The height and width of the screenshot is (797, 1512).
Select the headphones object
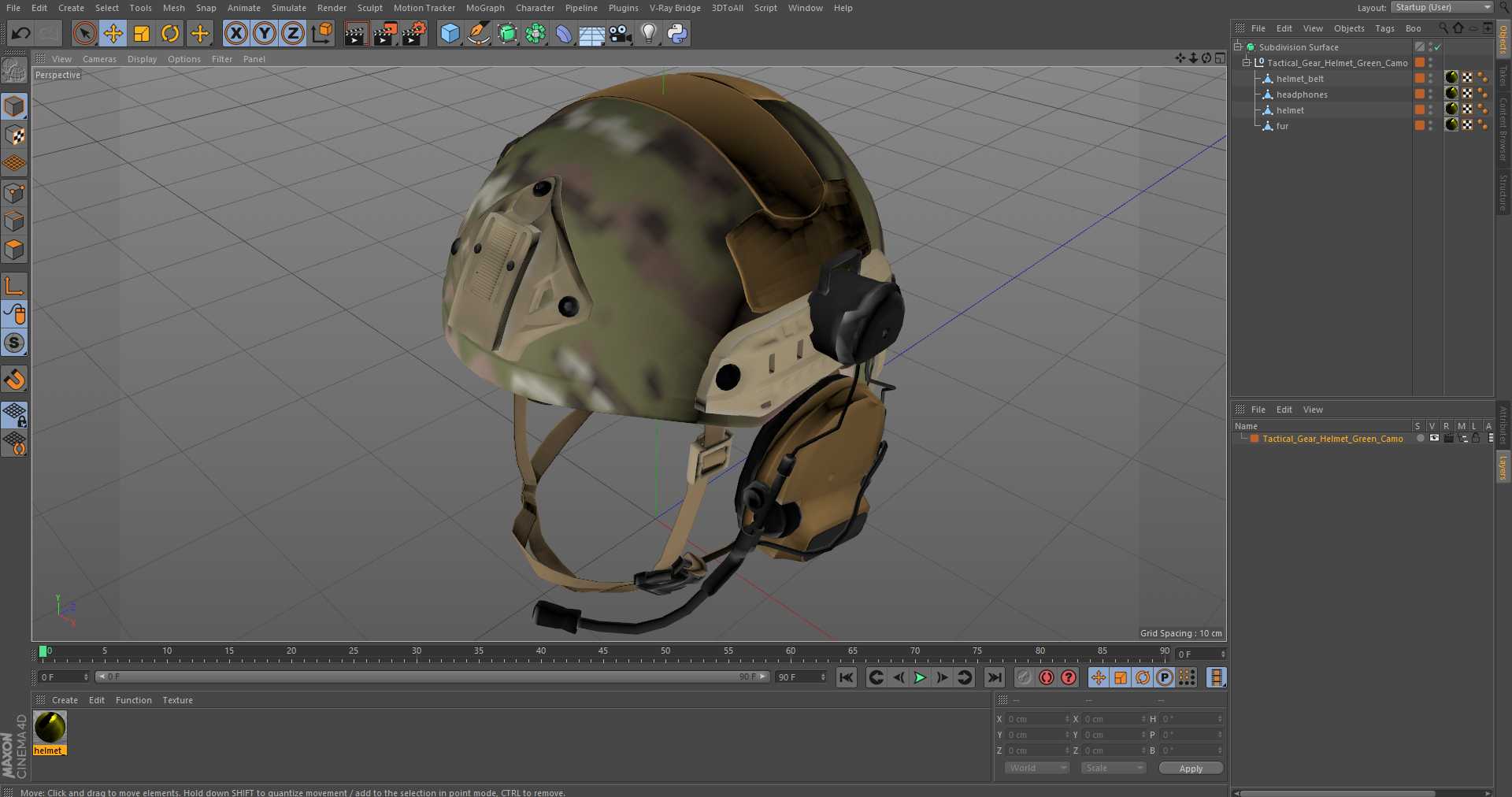(x=1302, y=95)
